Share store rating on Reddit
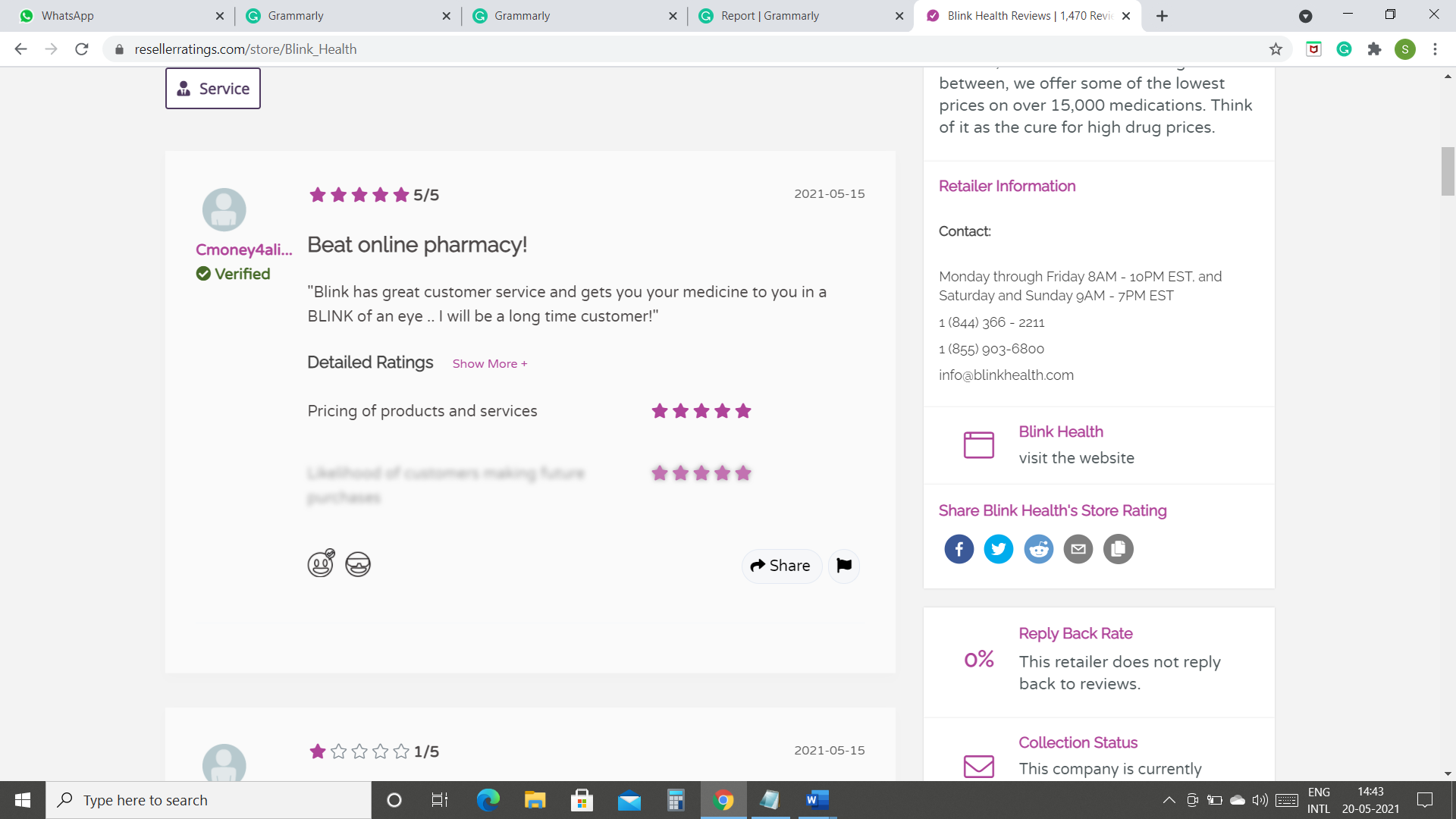This screenshot has height=819, width=1456. [1039, 549]
